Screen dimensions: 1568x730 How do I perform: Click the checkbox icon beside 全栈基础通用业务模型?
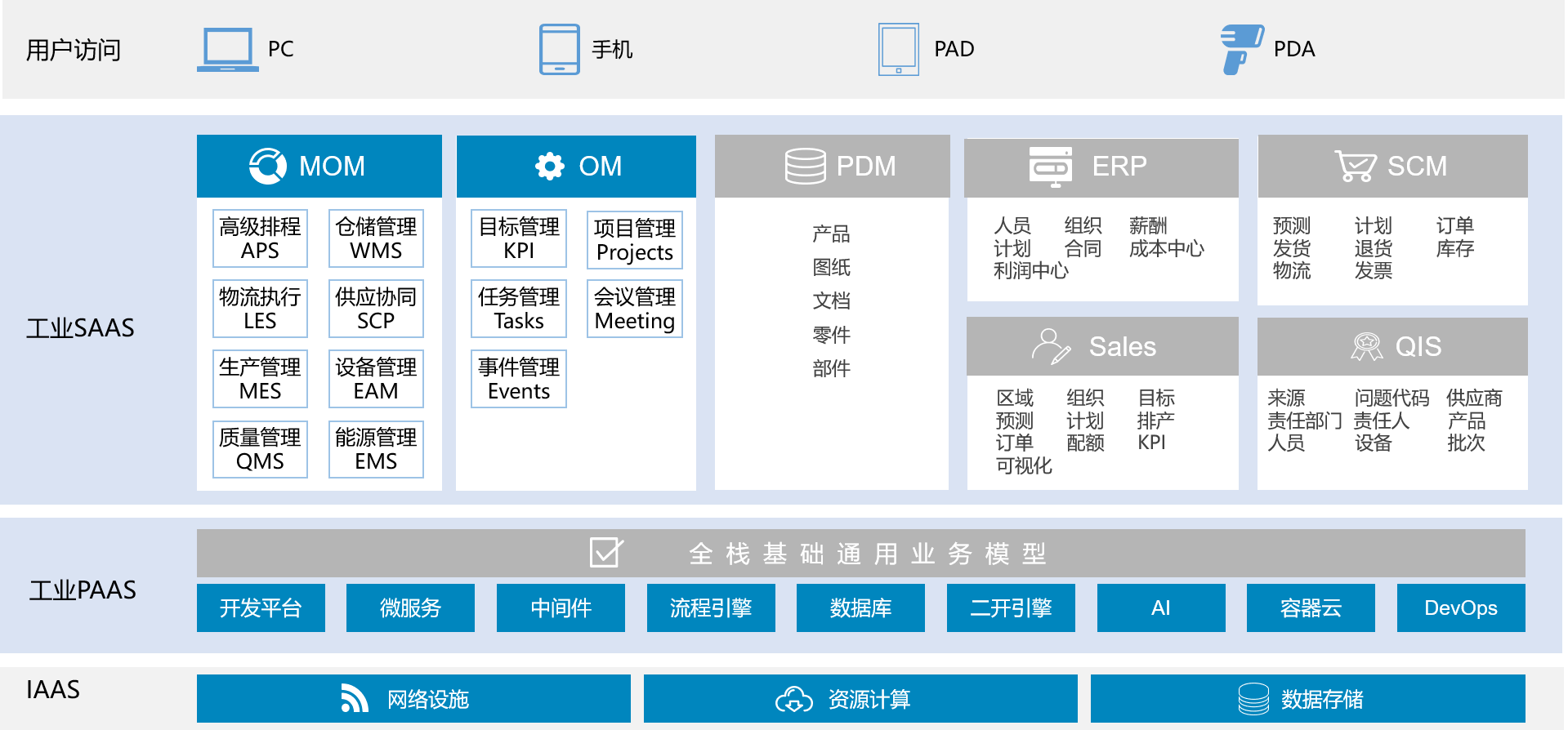(x=606, y=553)
